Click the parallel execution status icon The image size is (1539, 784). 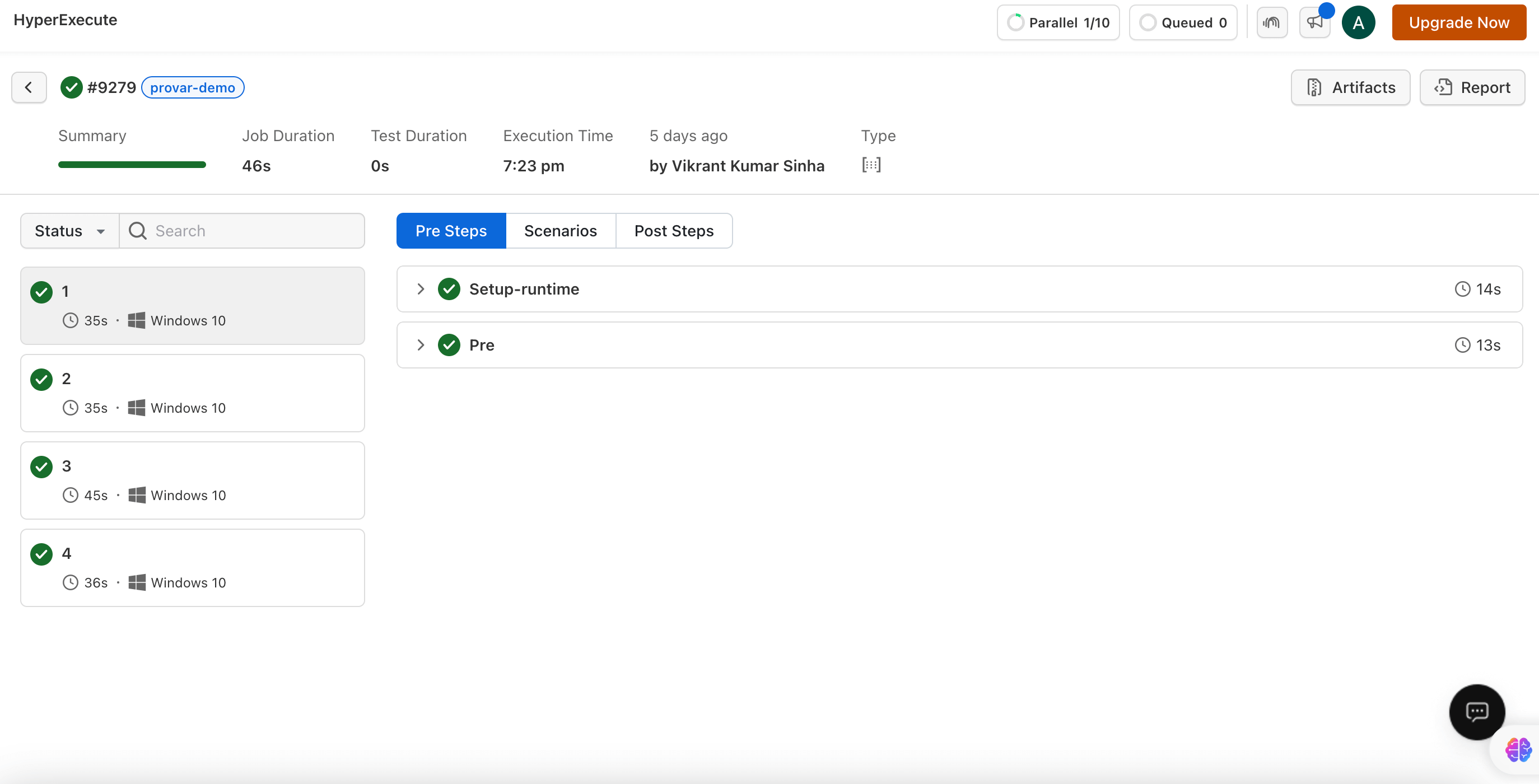[1016, 21]
